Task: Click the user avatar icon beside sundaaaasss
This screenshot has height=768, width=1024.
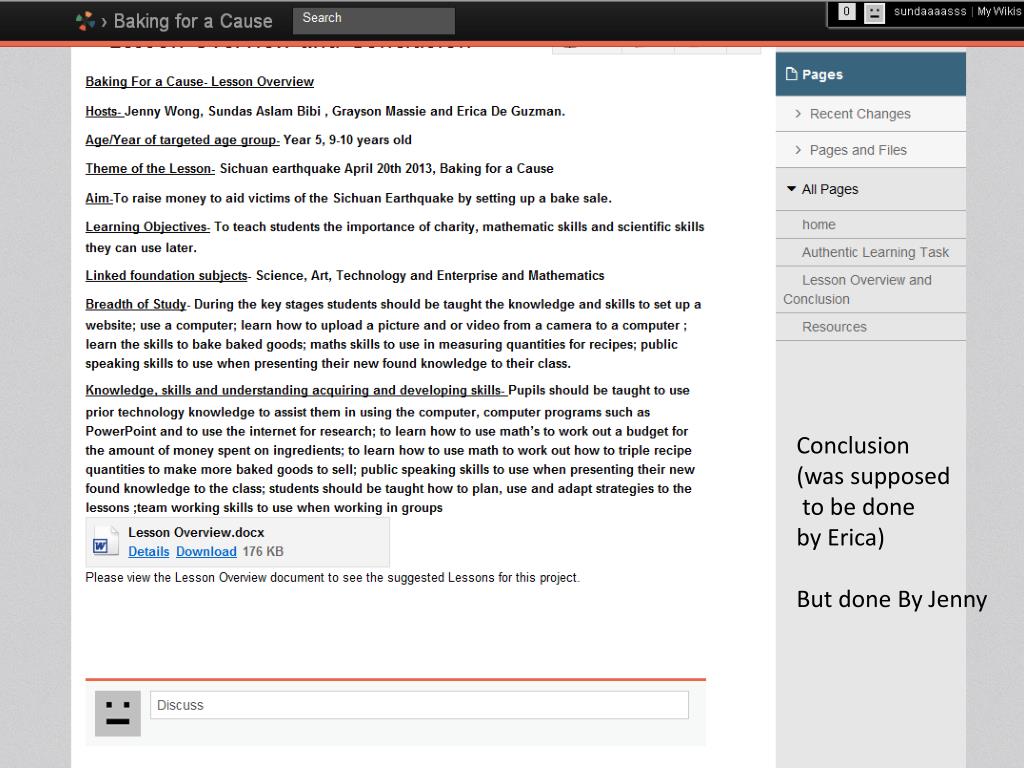Action: [874, 12]
